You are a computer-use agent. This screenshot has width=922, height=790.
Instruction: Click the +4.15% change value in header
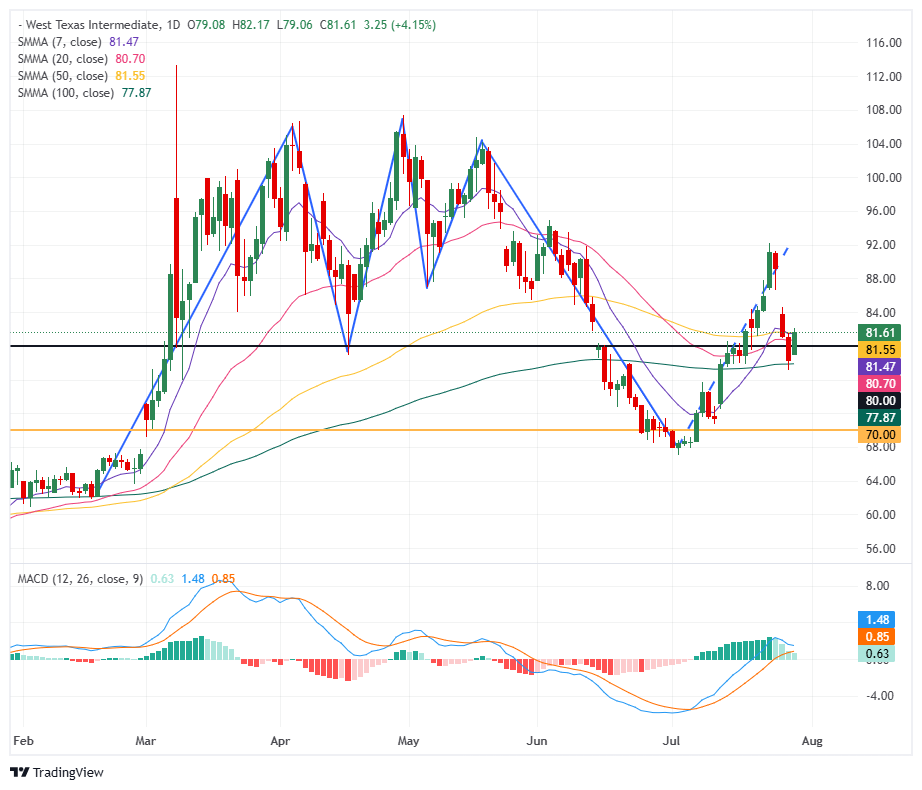pyautogui.click(x=413, y=25)
